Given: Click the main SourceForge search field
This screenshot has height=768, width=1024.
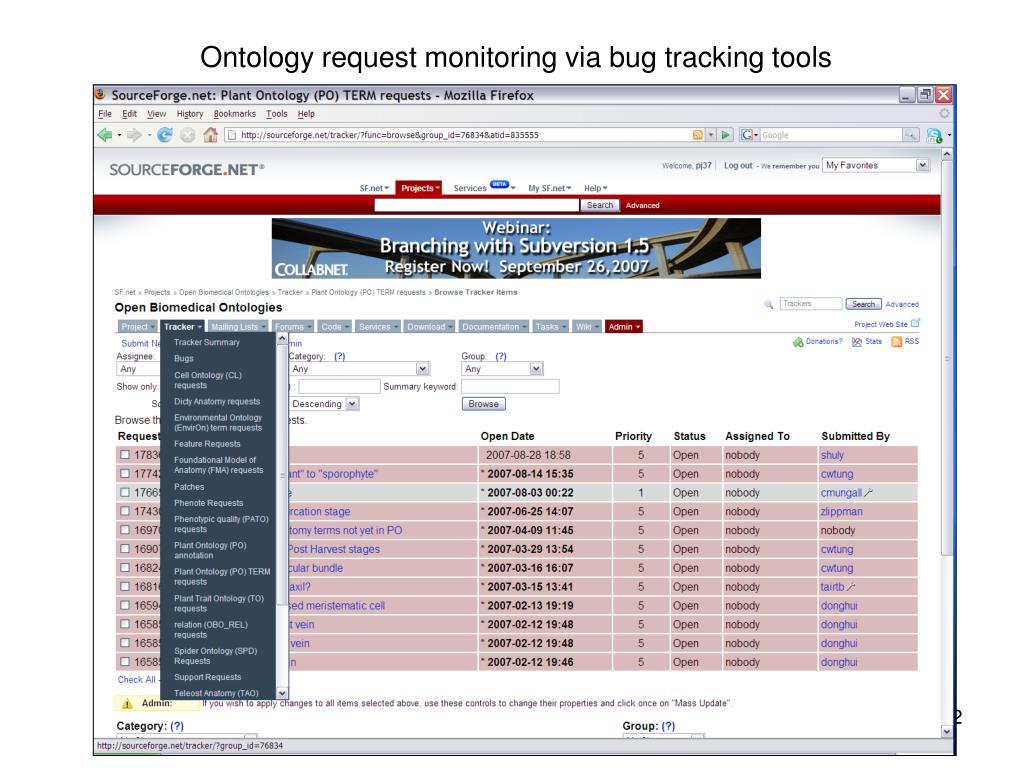Looking at the screenshot, I should pyautogui.click(x=477, y=205).
